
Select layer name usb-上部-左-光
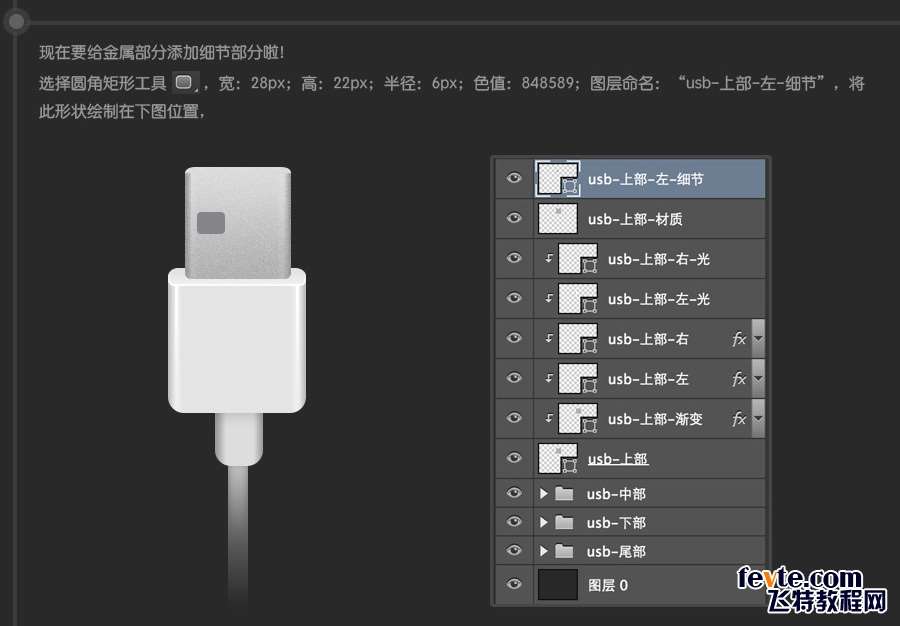click(x=659, y=299)
